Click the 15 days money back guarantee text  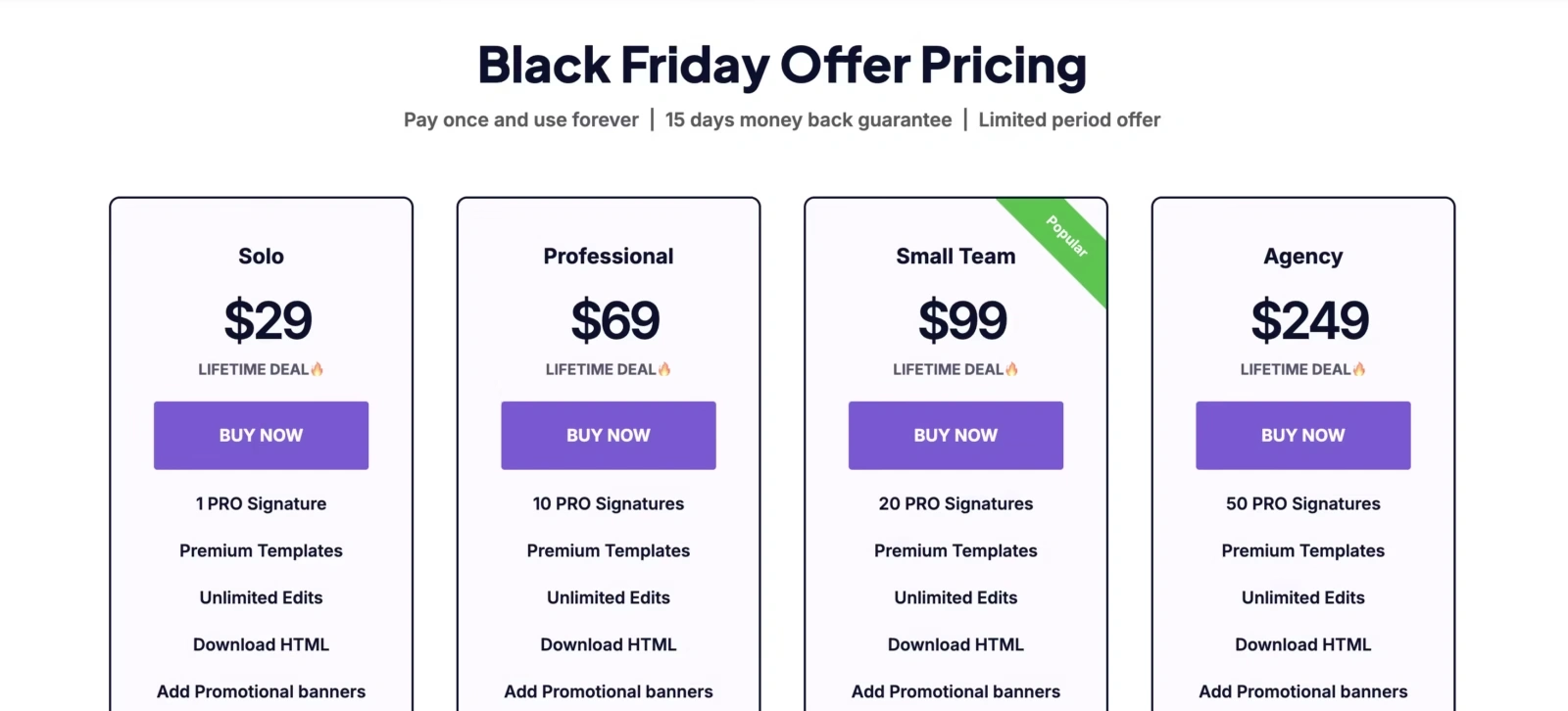(808, 119)
